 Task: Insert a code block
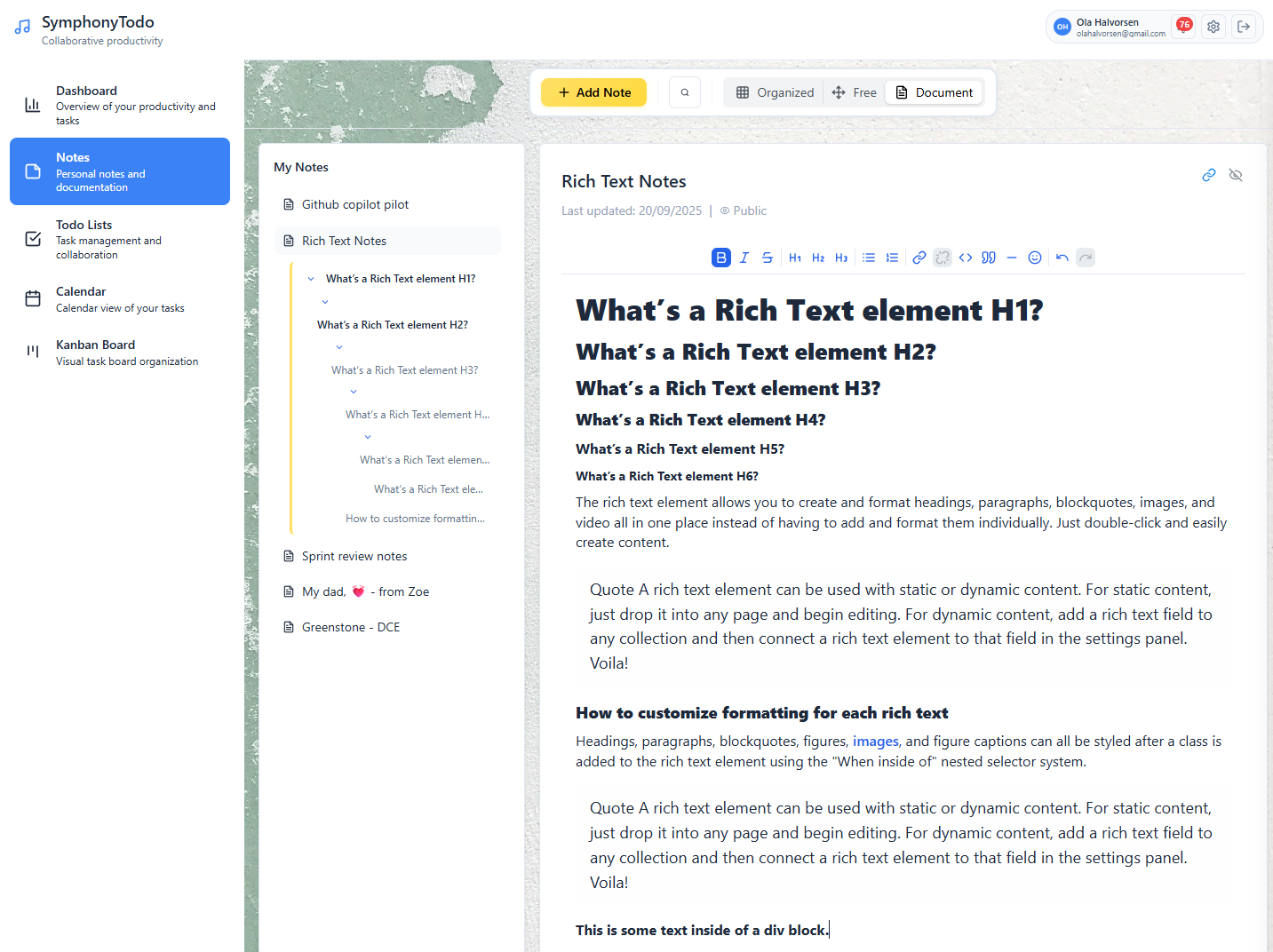[x=967, y=258]
